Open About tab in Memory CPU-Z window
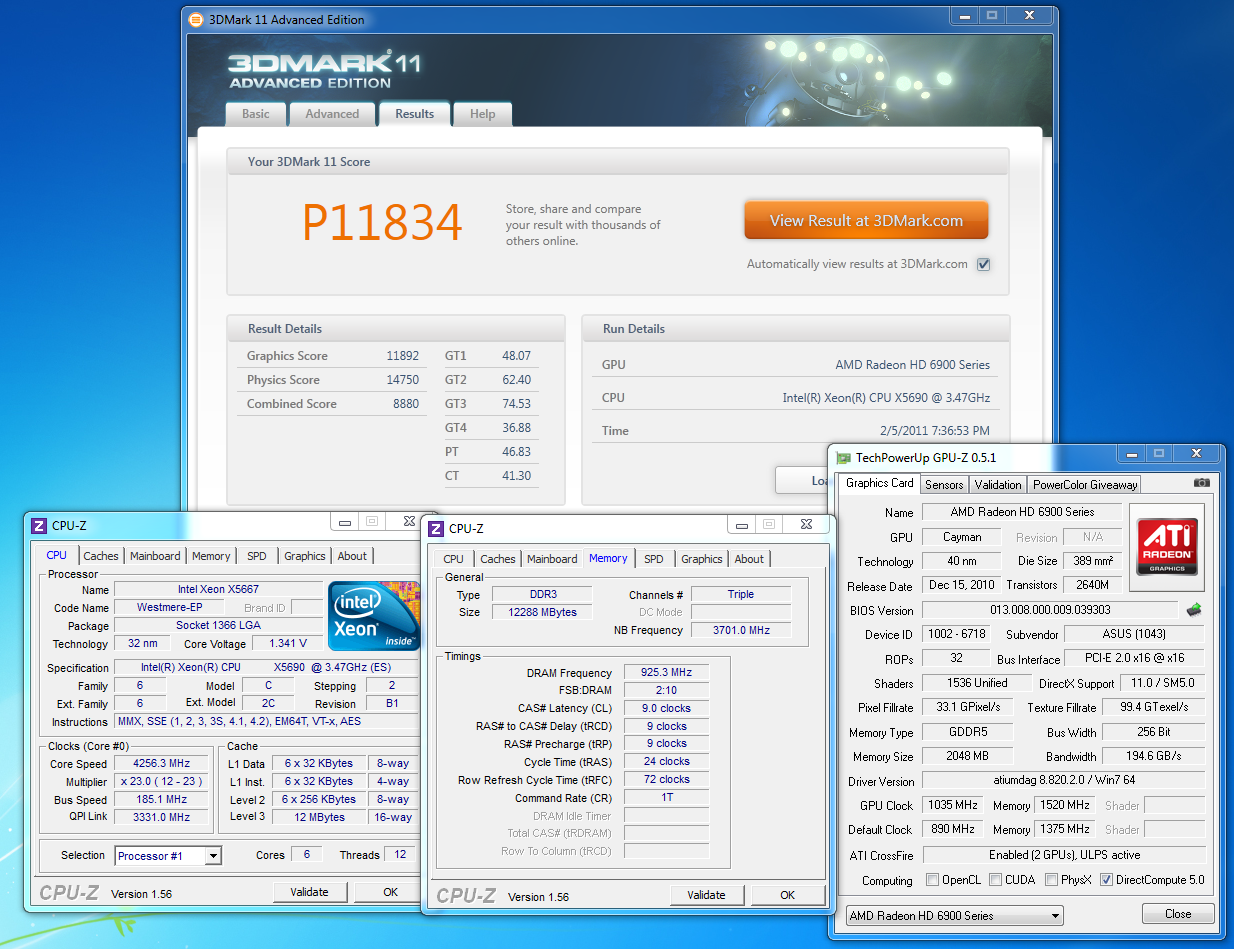Viewport: 1234px width, 949px height. point(749,559)
